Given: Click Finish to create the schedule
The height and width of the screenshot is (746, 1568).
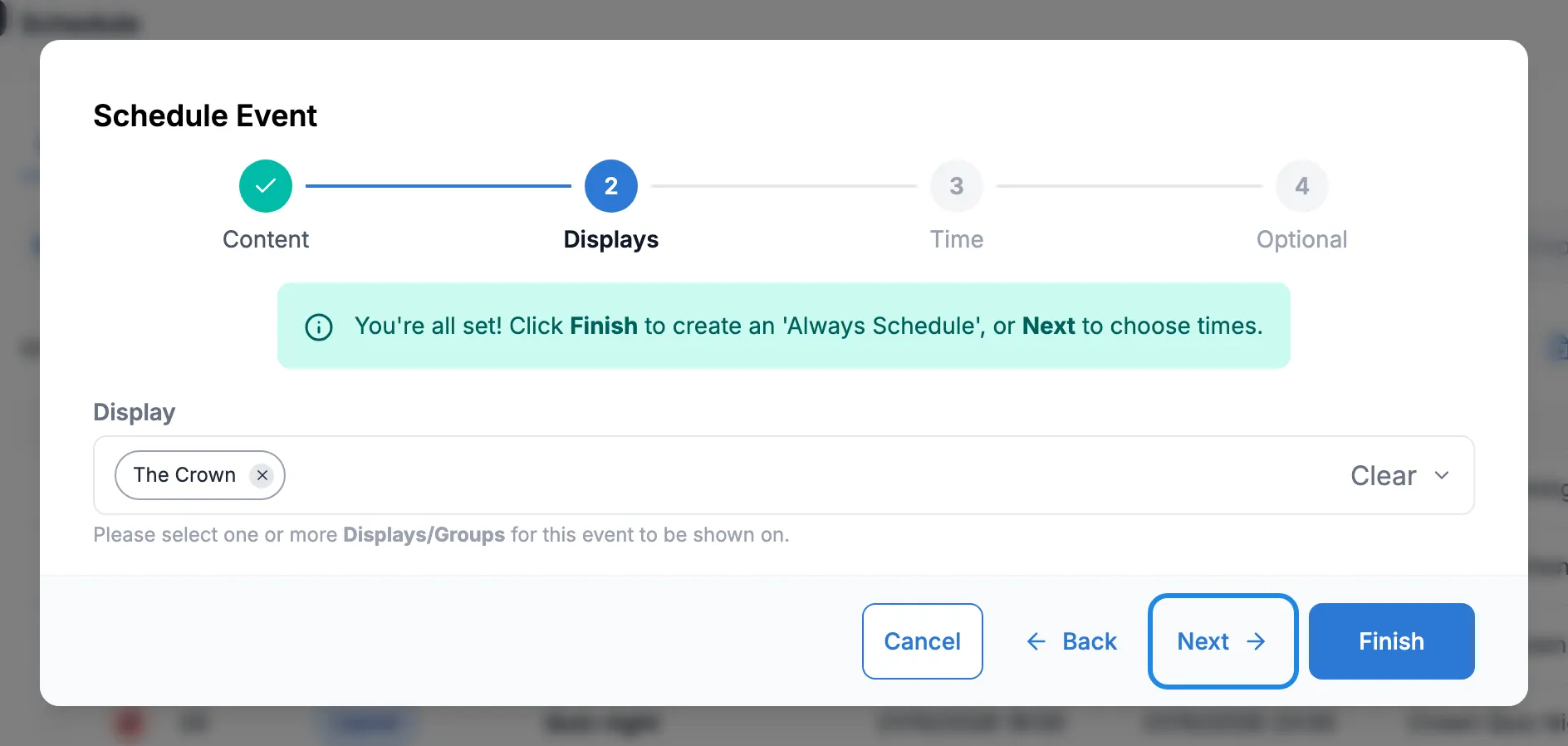Looking at the screenshot, I should (1392, 641).
